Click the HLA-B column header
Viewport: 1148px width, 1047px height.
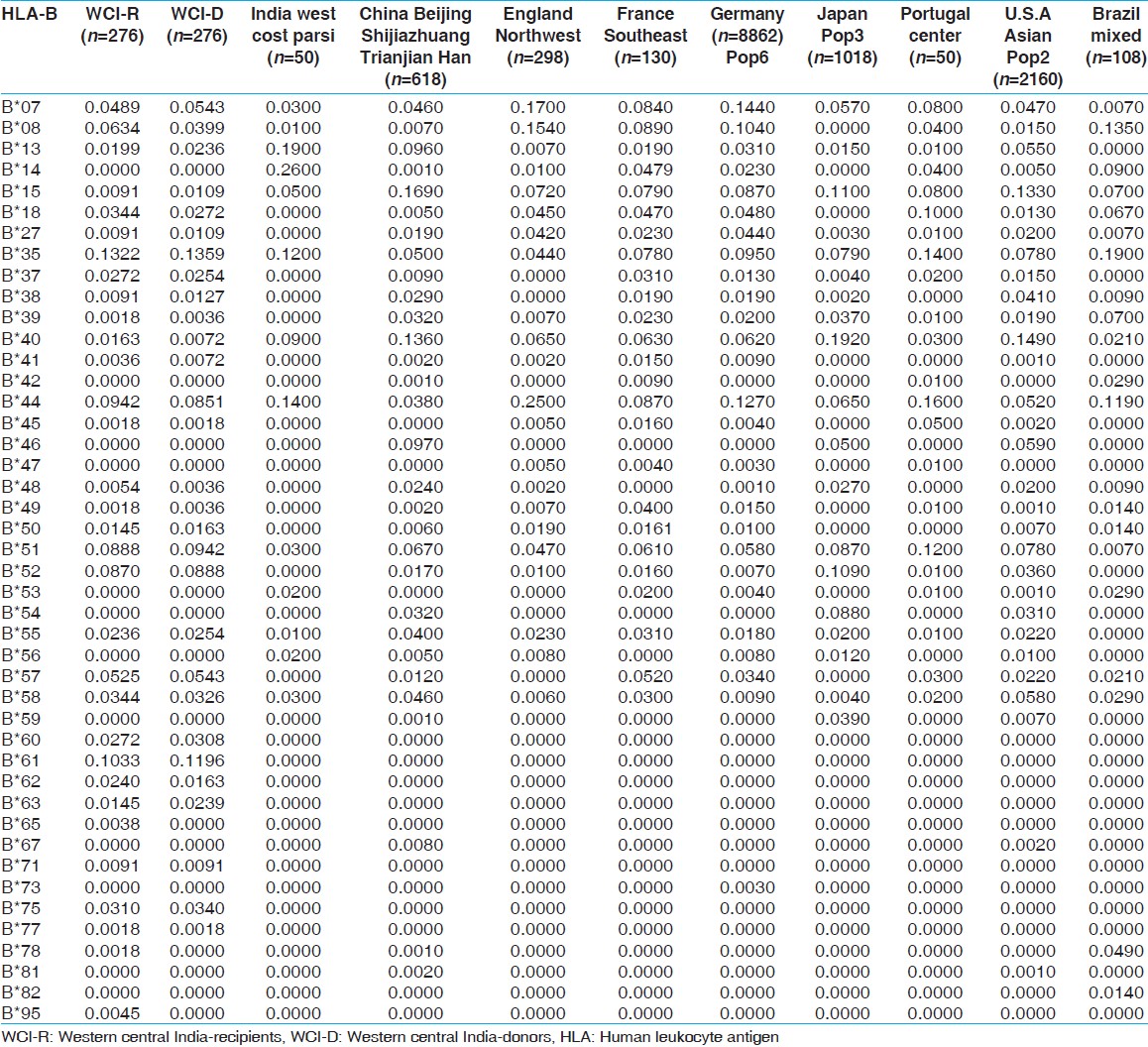tap(28, 15)
